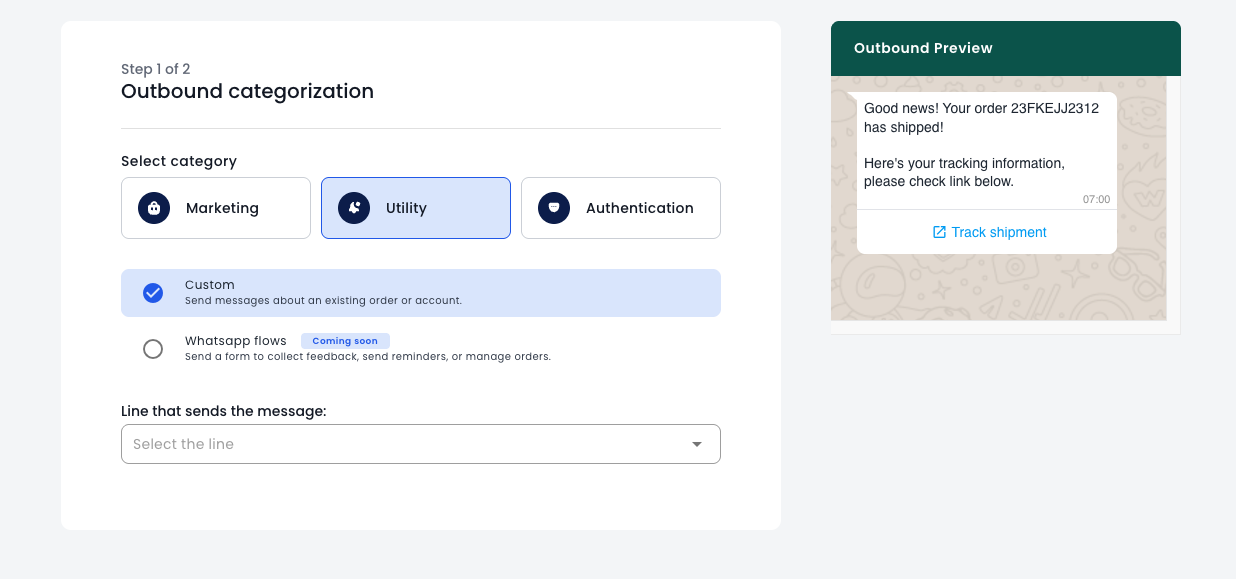This screenshot has height=579, width=1236.
Task: Click the 'Coming soon' badge
Action: pos(345,341)
